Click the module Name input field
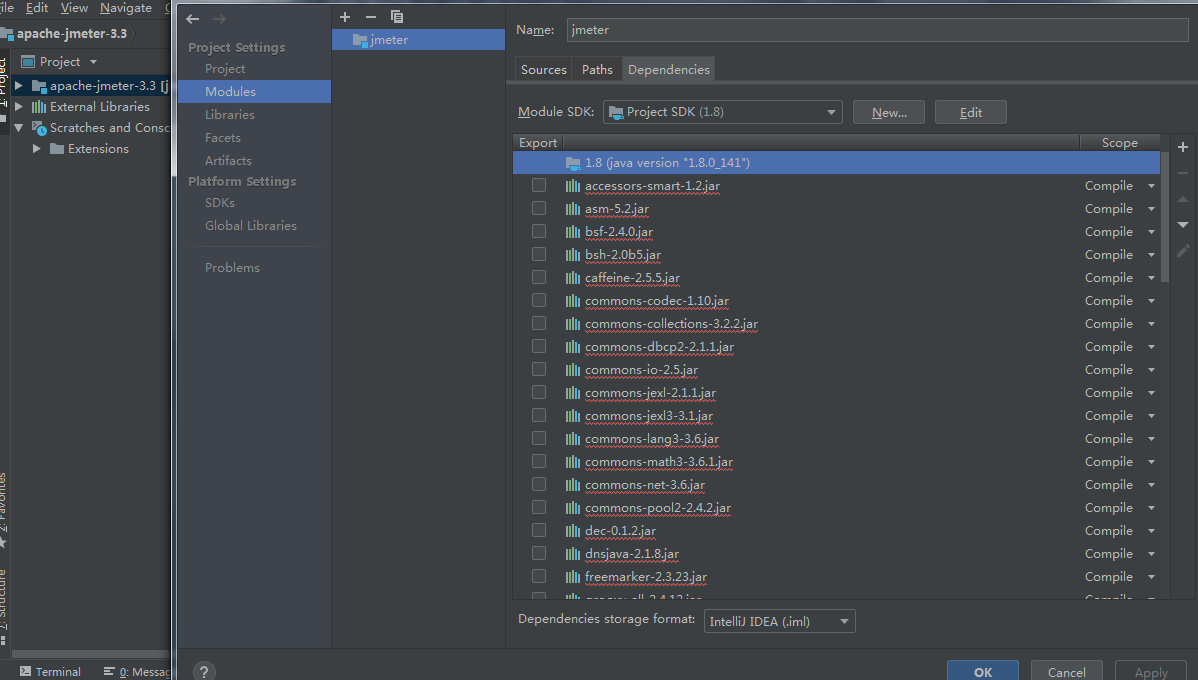The image size is (1198, 680). pos(877,30)
